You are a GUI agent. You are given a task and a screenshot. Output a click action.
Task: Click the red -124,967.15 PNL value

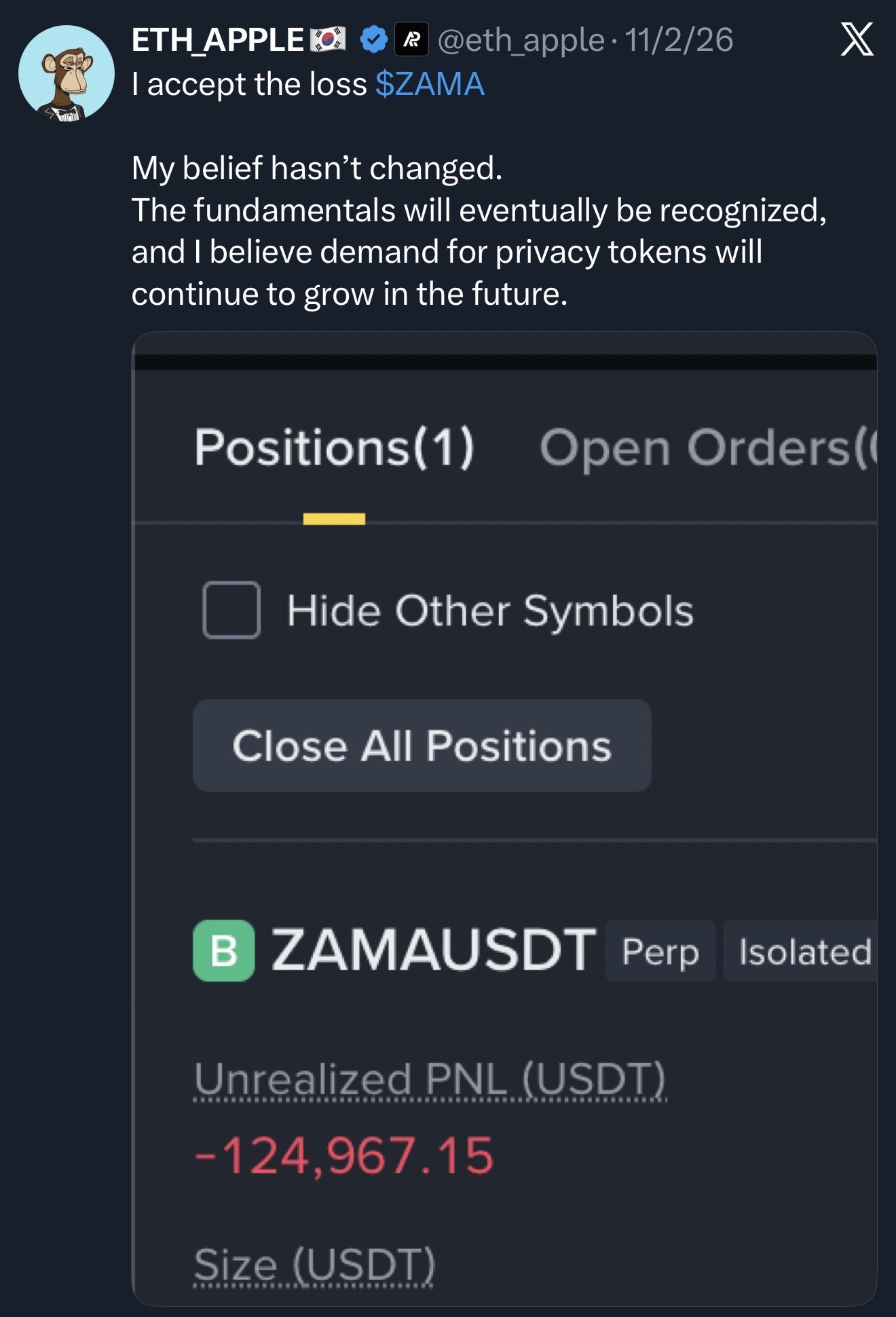click(344, 1155)
